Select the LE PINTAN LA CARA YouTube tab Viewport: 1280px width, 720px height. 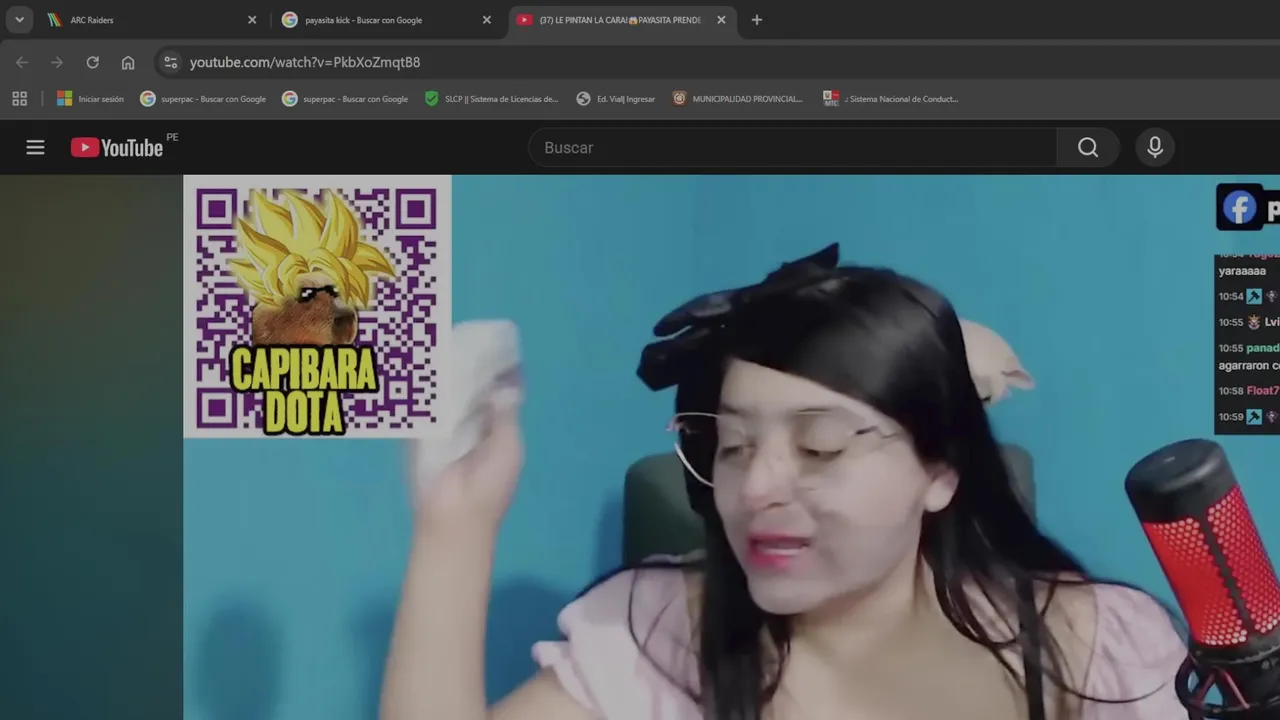(x=620, y=20)
